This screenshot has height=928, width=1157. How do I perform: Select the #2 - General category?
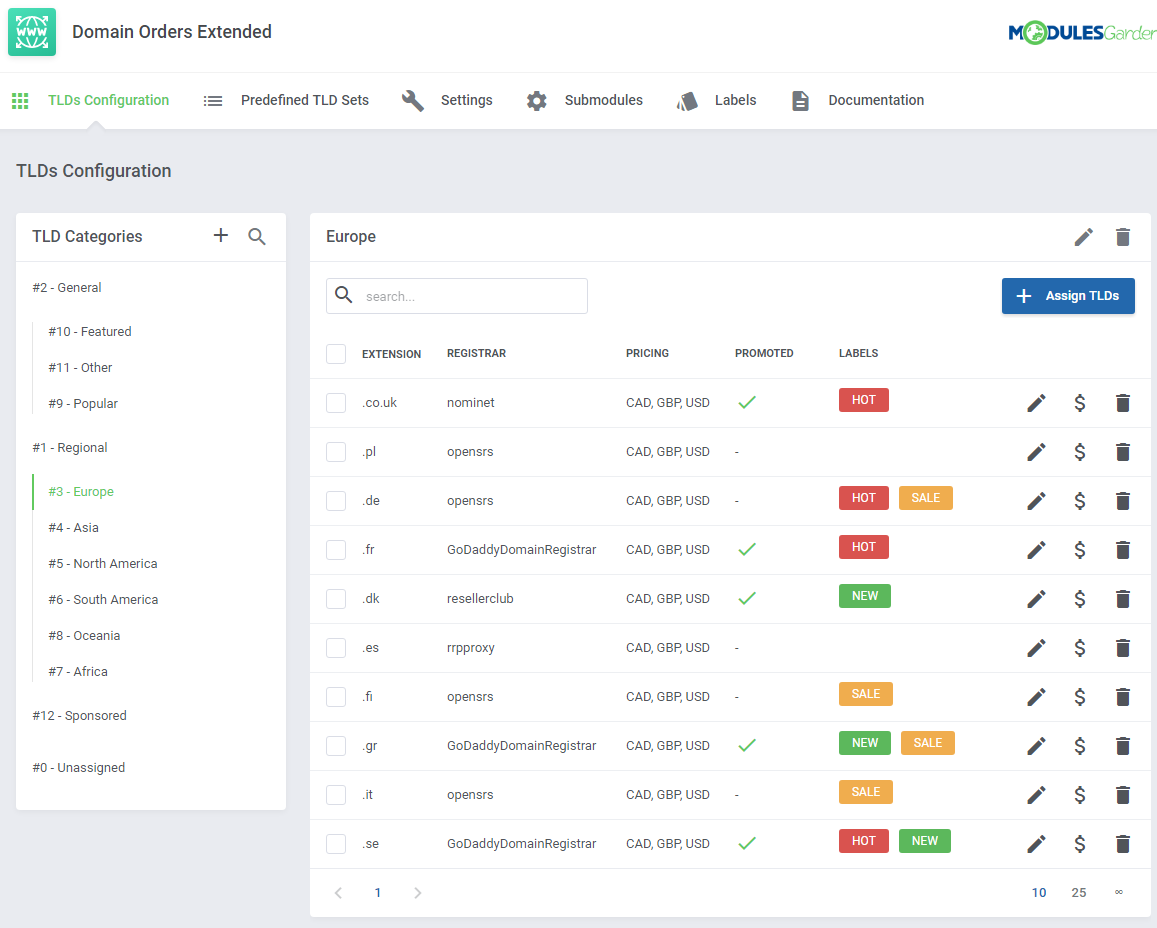click(x=67, y=288)
